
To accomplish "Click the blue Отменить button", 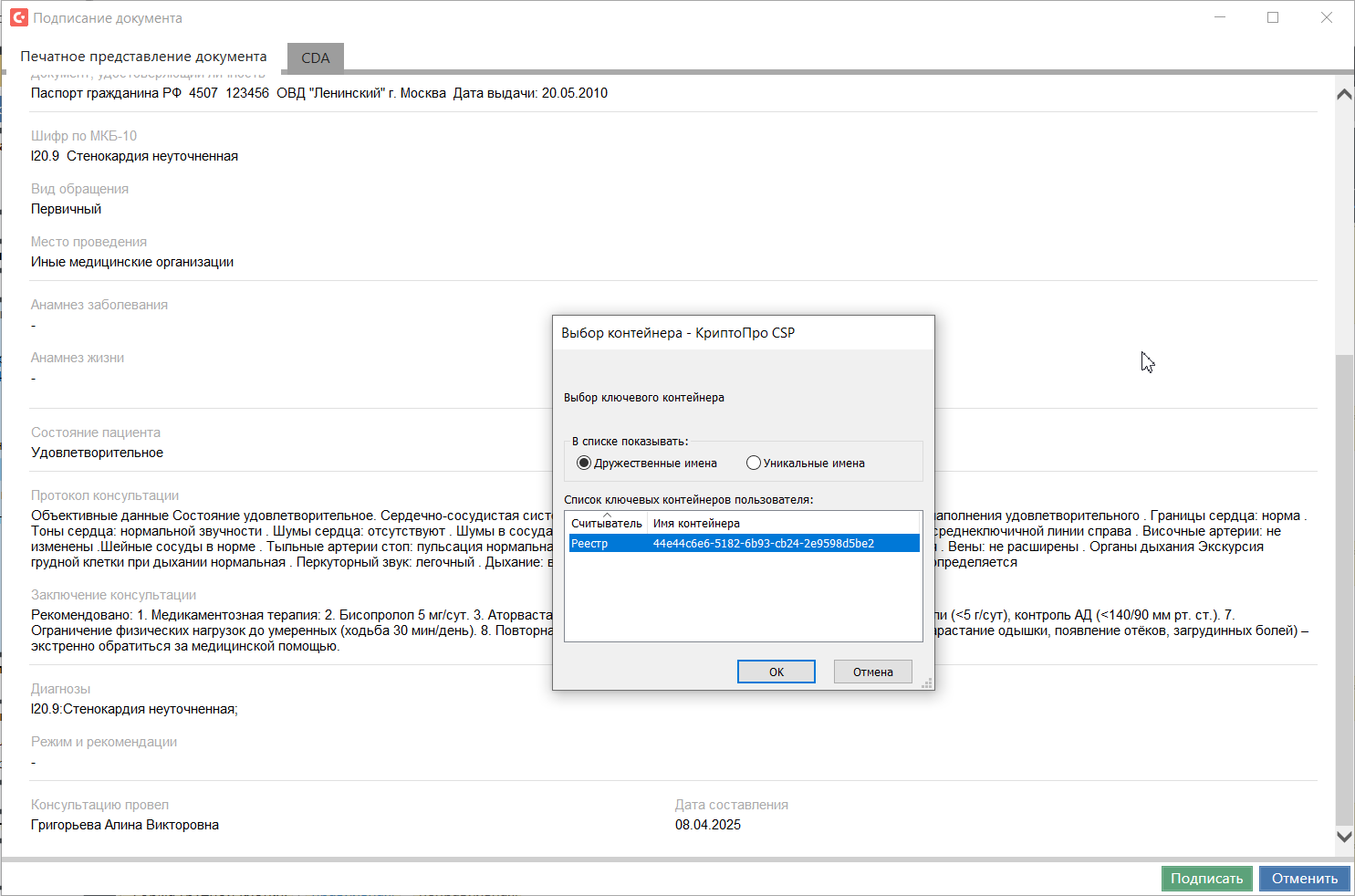I will click(x=1304, y=879).
